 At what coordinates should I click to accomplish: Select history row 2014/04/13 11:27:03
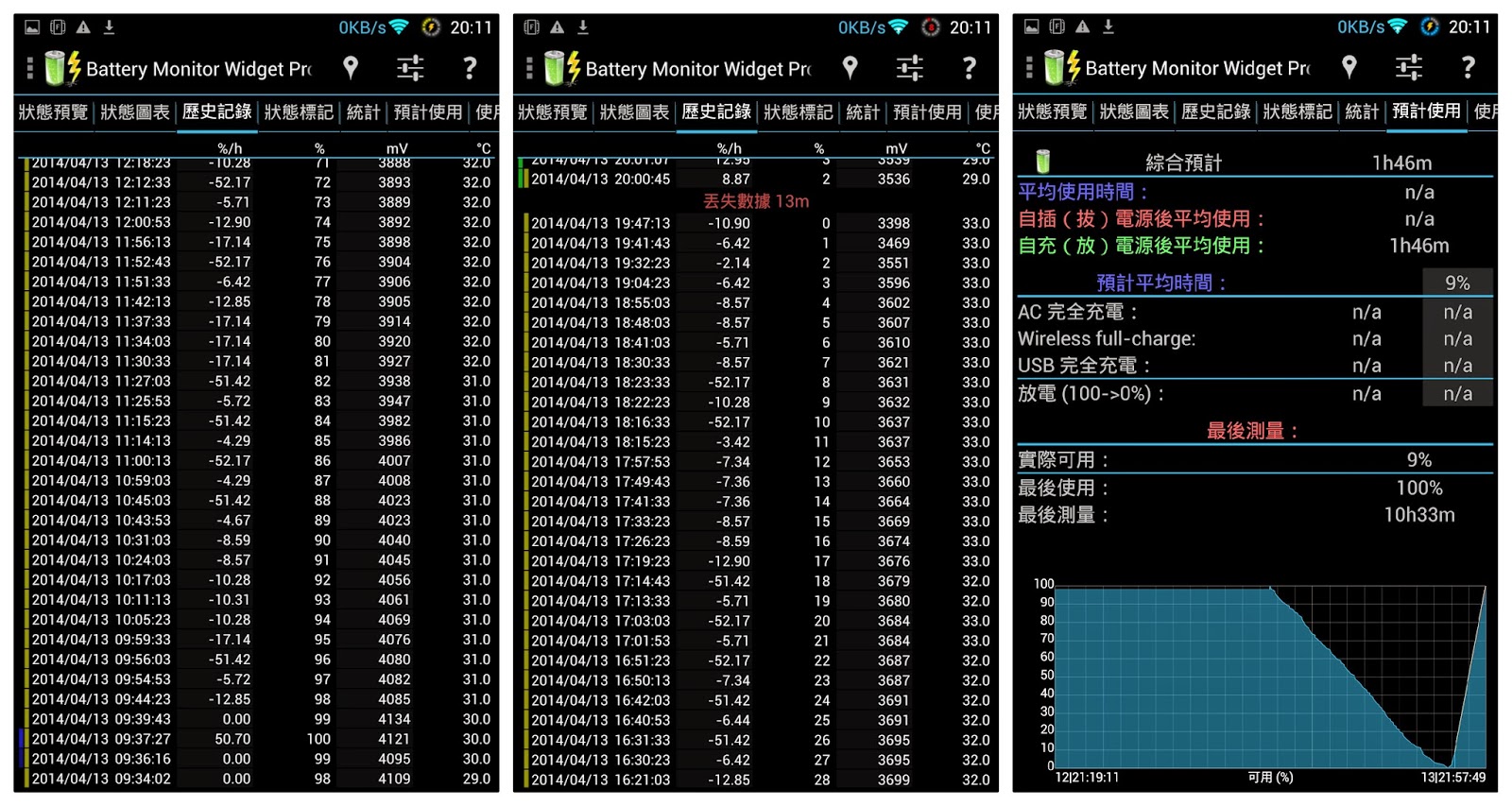(x=259, y=381)
